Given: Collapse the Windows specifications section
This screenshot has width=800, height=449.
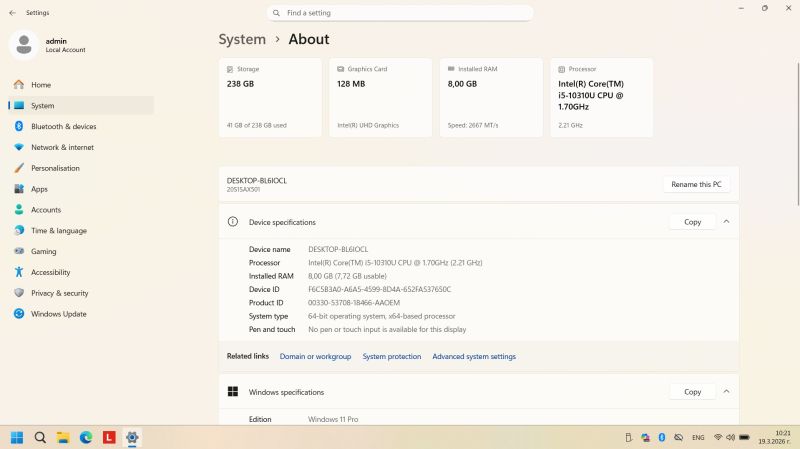Looking at the screenshot, I should (726, 392).
